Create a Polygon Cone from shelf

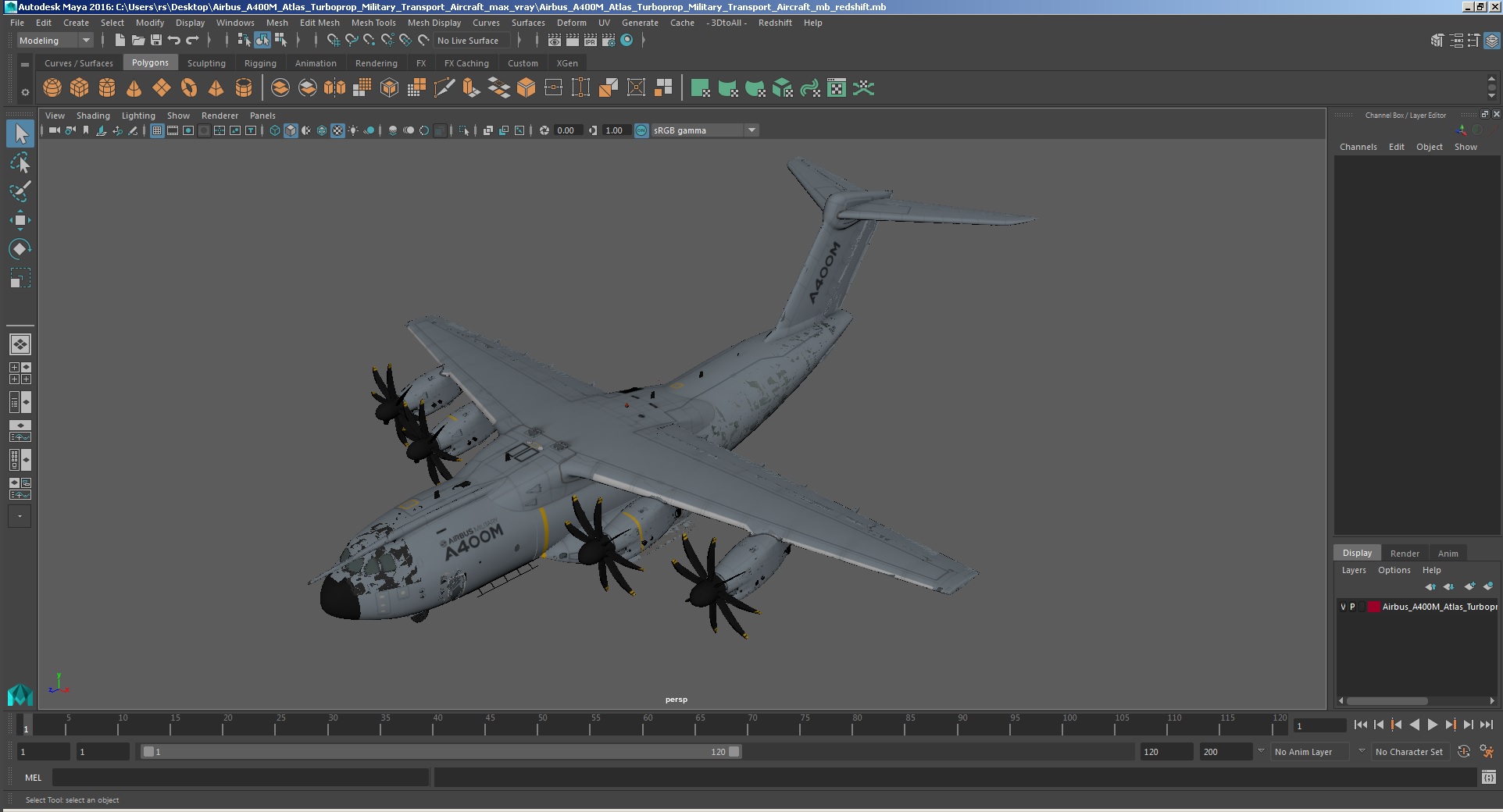point(134,88)
